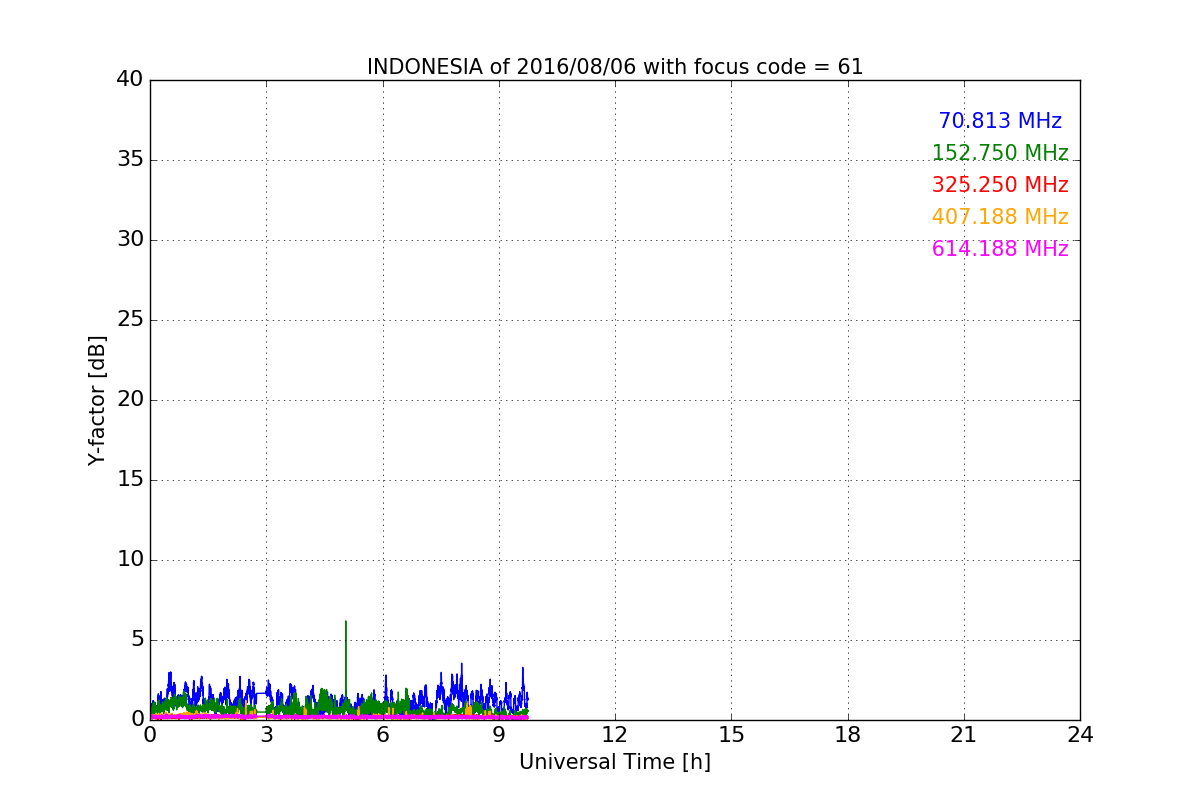Click the Y-factor [dB] axis label
Screen dimensions: 1200x800
point(97,400)
